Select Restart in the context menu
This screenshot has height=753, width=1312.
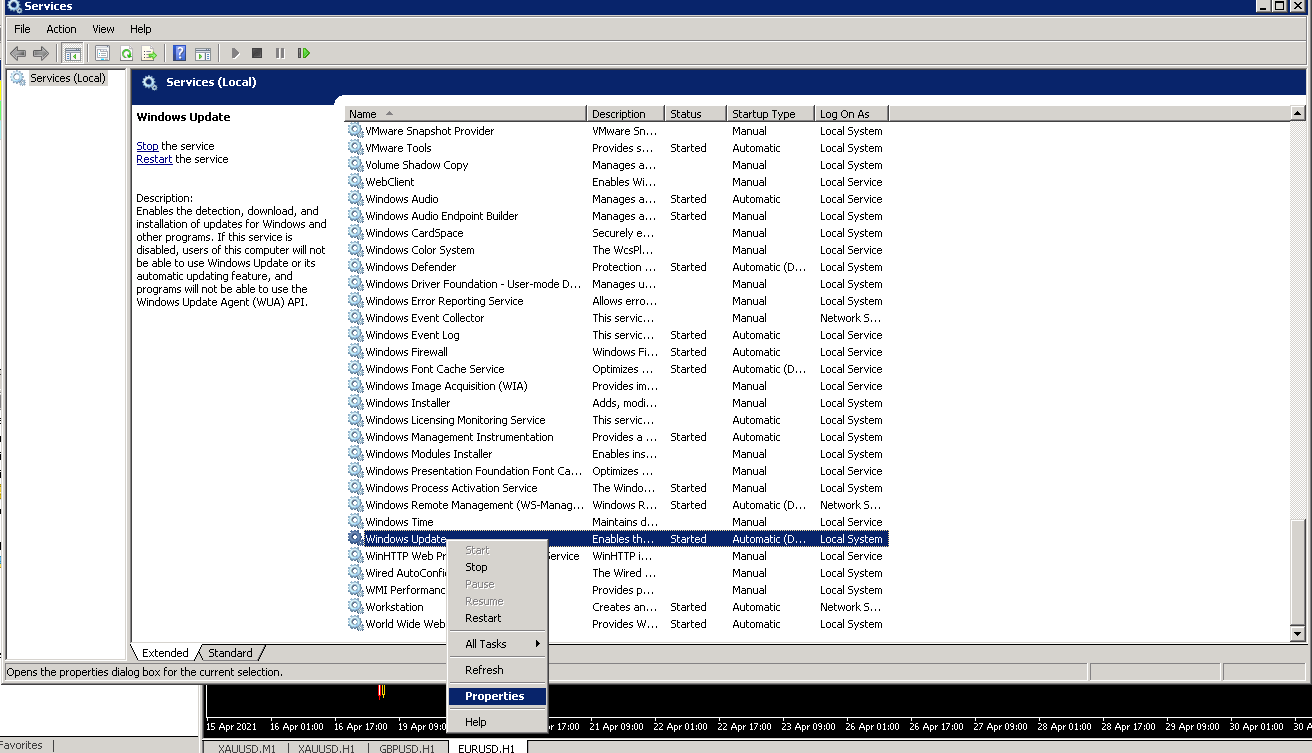coord(483,618)
